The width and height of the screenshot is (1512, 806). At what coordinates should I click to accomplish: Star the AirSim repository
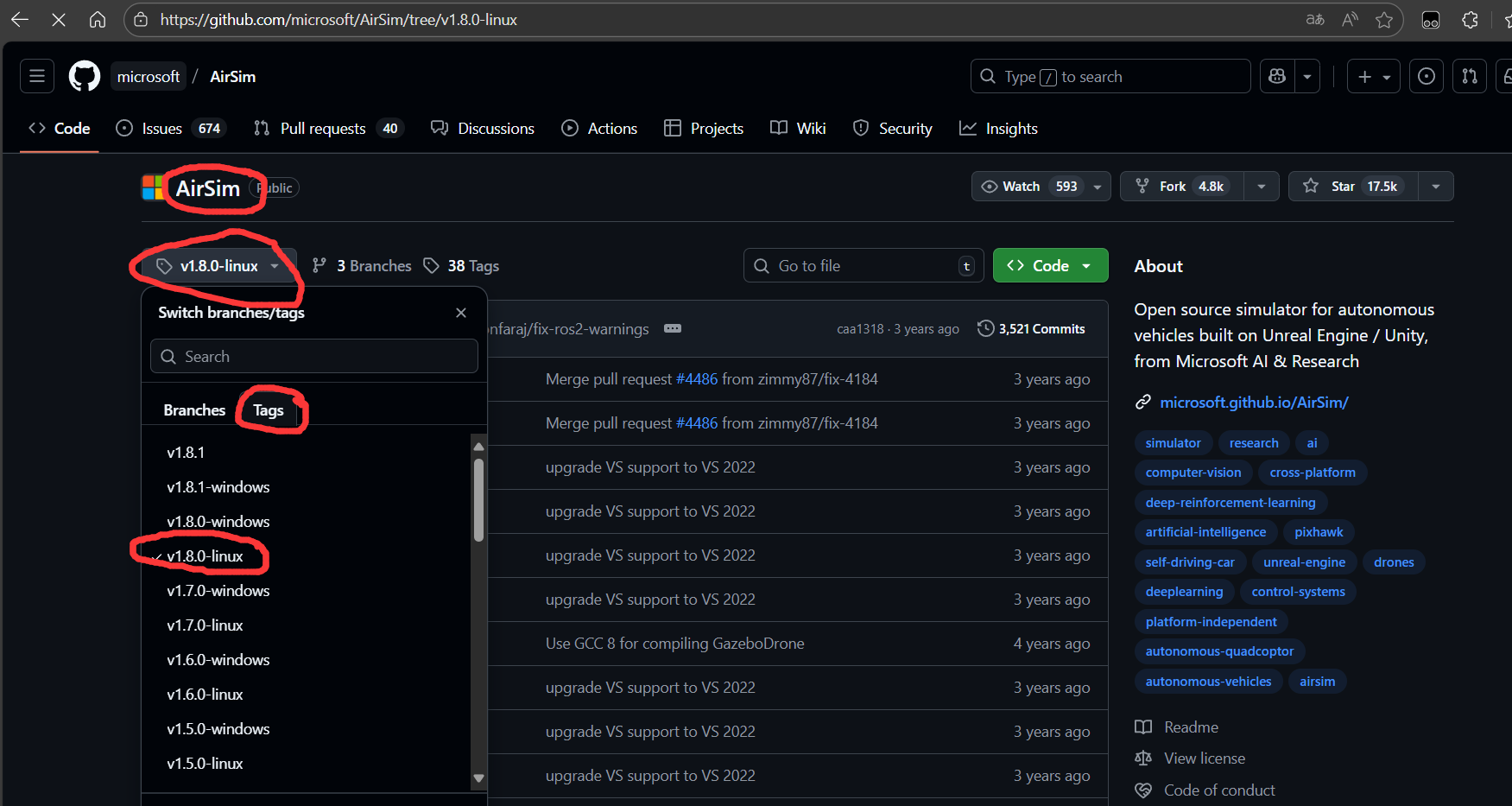tap(1353, 186)
